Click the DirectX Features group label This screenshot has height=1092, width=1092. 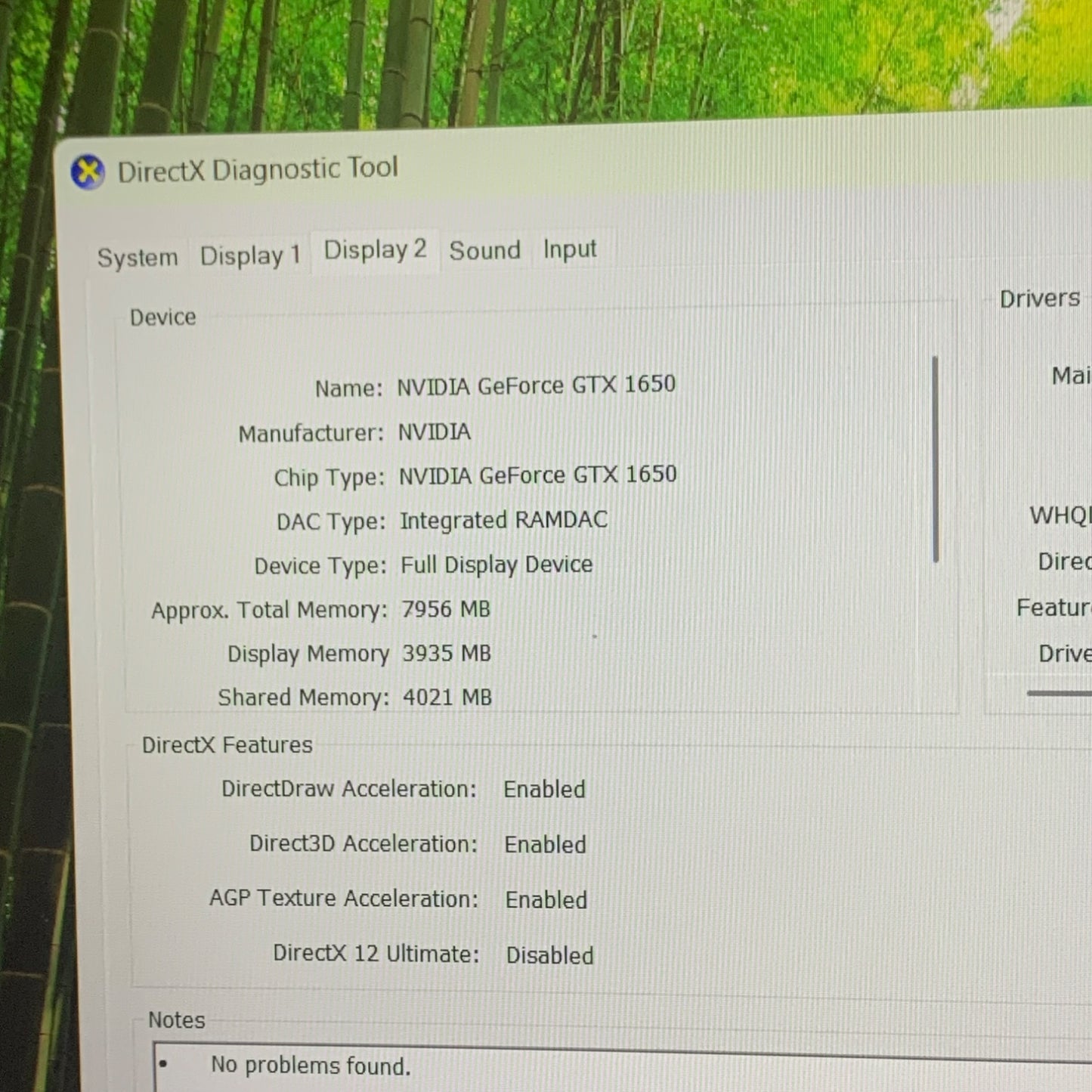point(227,745)
